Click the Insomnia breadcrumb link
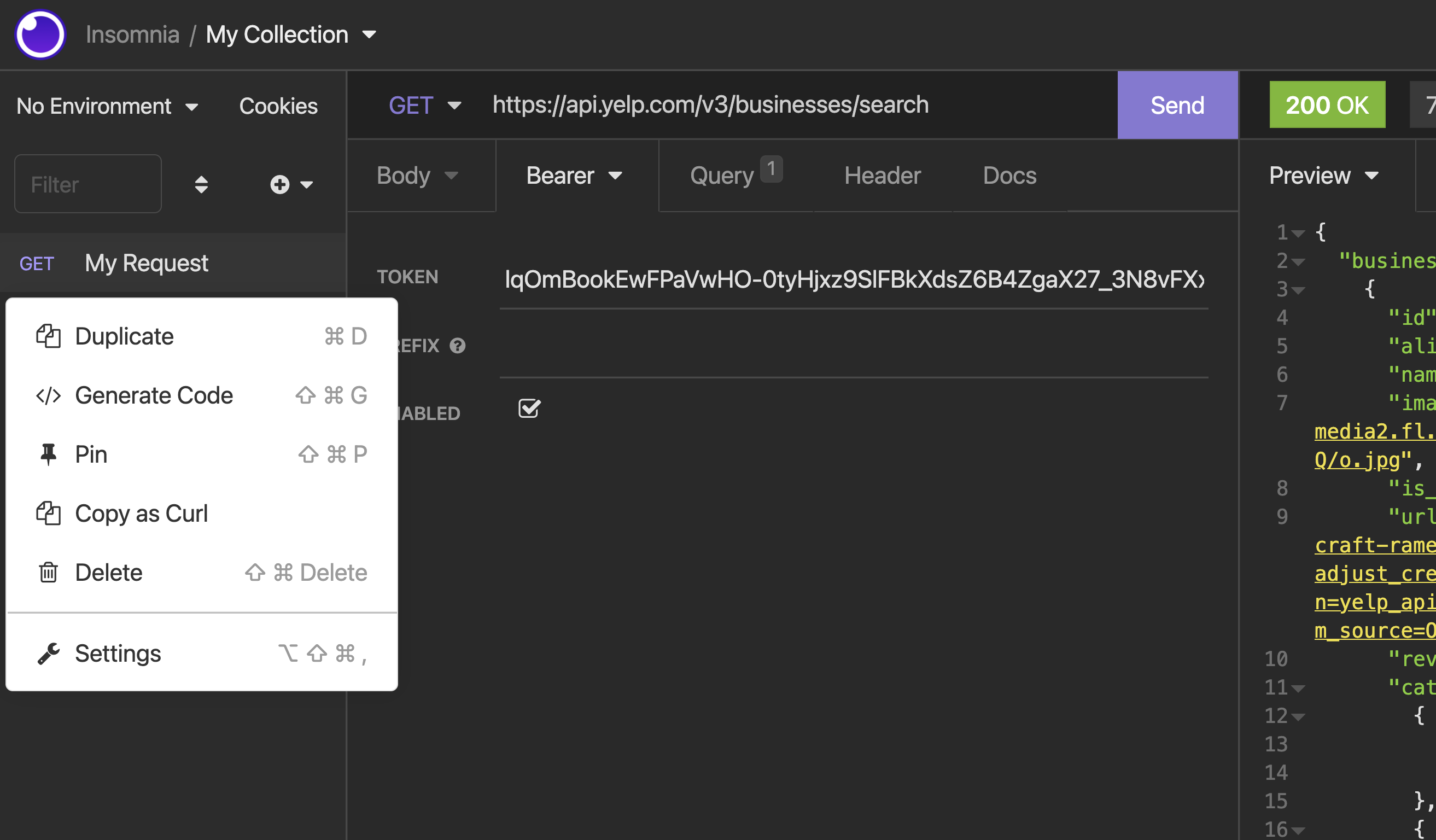The width and height of the screenshot is (1436, 840). pyautogui.click(x=132, y=35)
